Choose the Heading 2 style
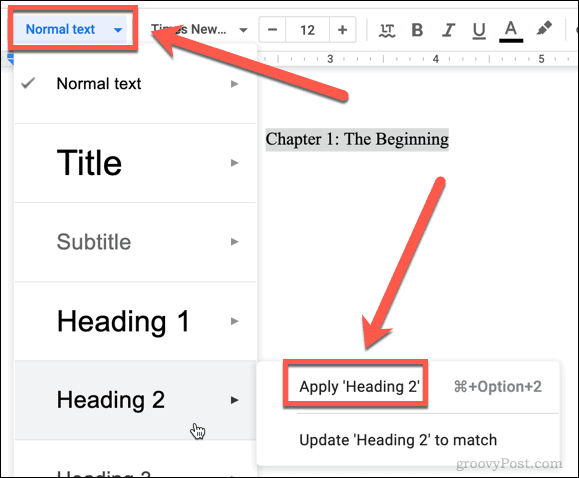Viewport: 579px width, 478px height. (x=135, y=400)
